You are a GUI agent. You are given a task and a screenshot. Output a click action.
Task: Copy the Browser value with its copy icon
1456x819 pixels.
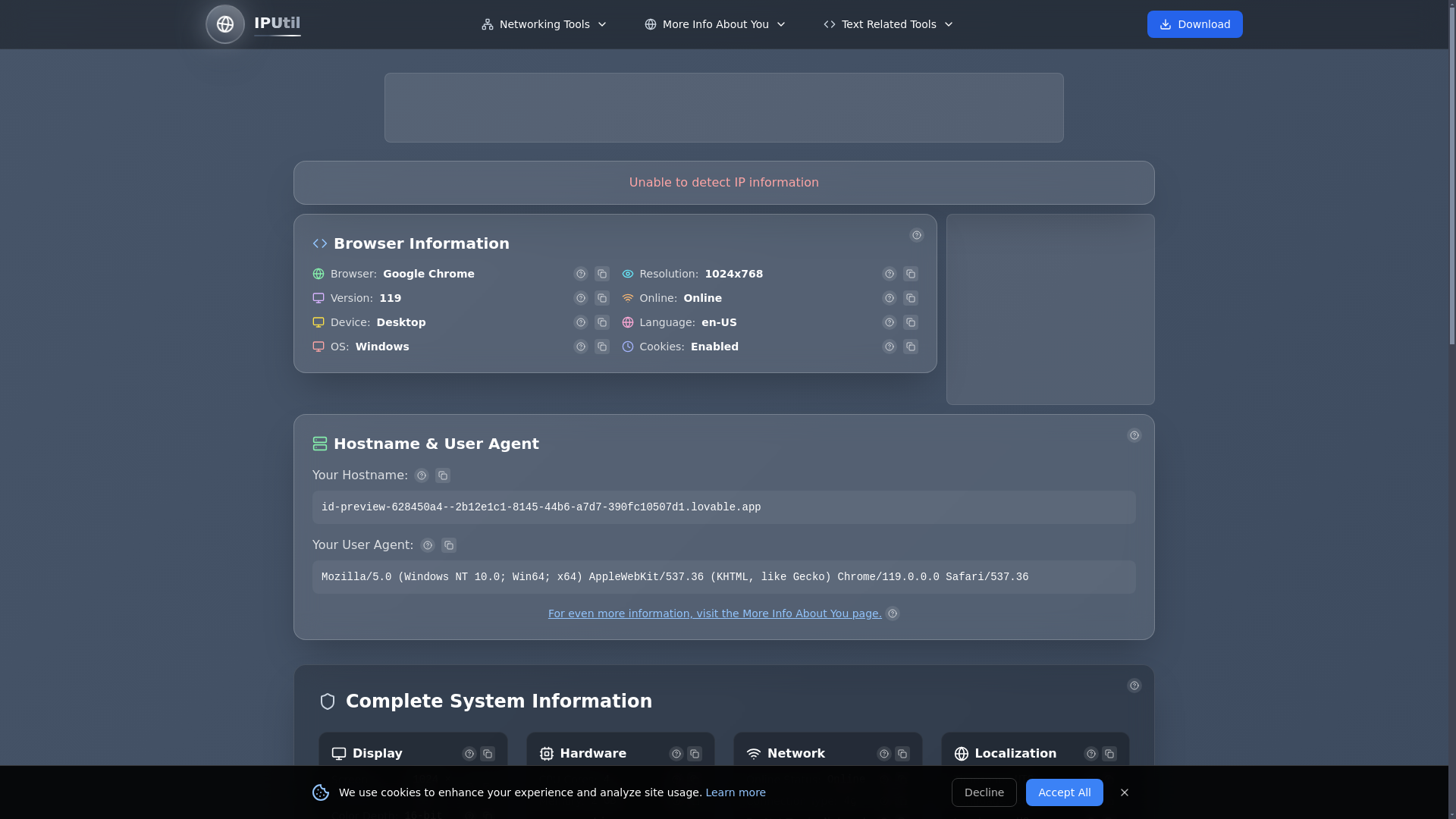click(x=602, y=274)
